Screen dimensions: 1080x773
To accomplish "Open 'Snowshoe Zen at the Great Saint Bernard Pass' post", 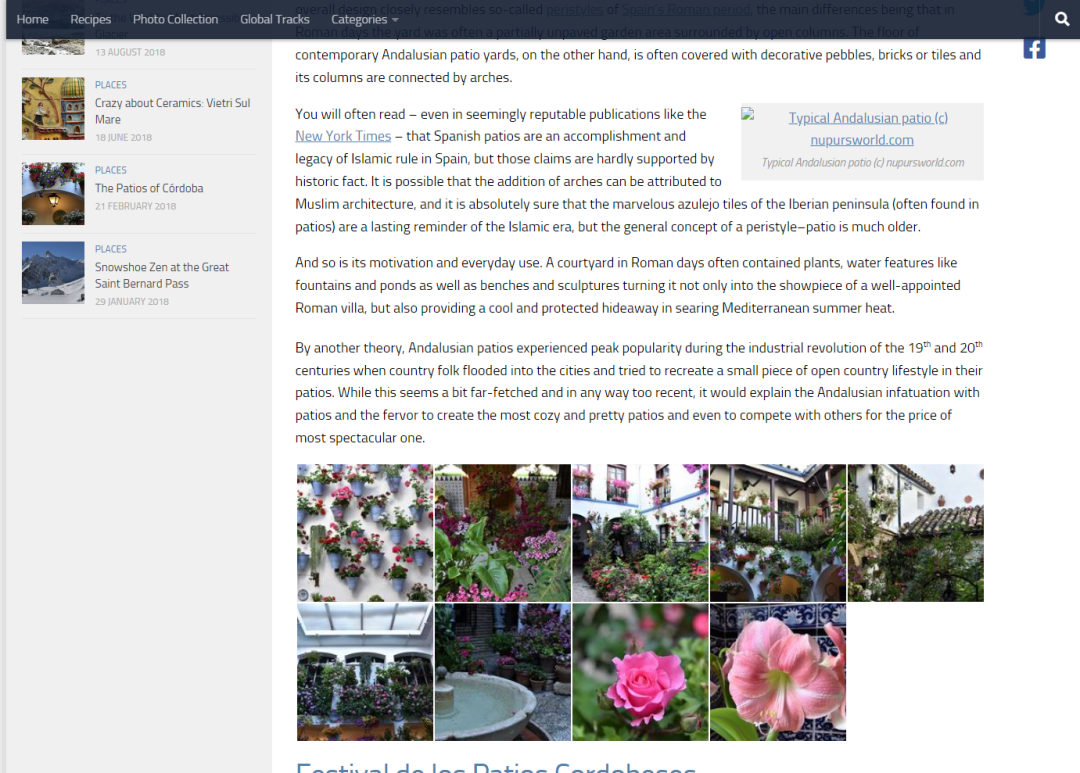I will 162,275.
